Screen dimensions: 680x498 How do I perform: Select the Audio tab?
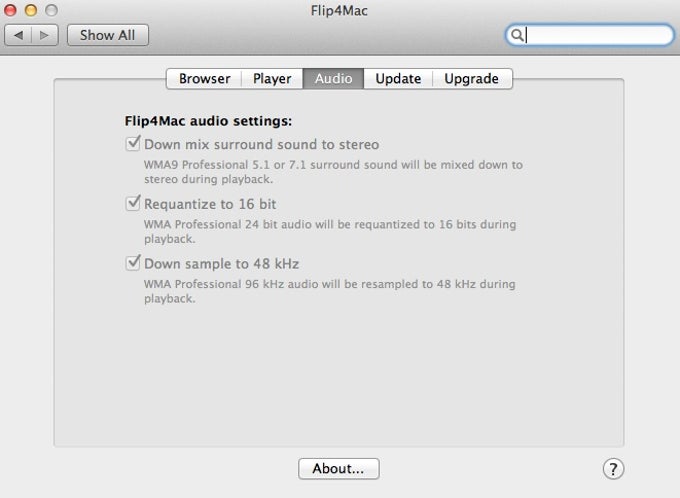(x=333, y=79)
